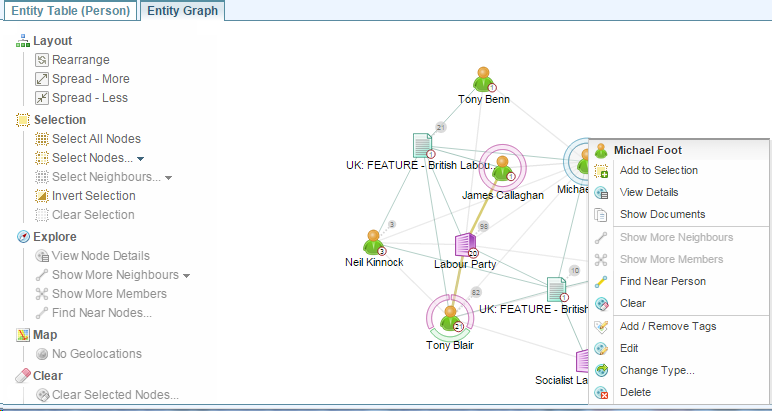Image resolution: width=772 pixels, height=411 pixels.
Task: Click the Invert Selection icon
Action: point(42,196)
